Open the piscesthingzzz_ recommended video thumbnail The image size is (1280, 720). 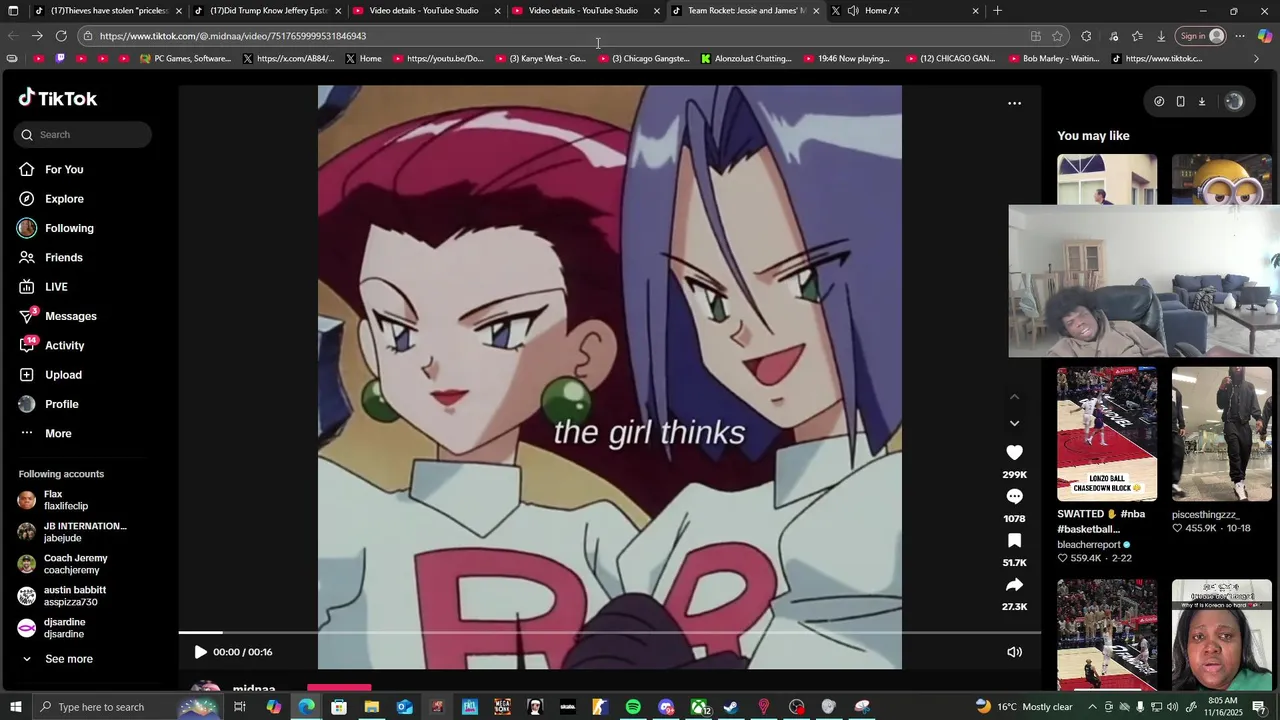pyautogui.click(x=1222, y=434)
